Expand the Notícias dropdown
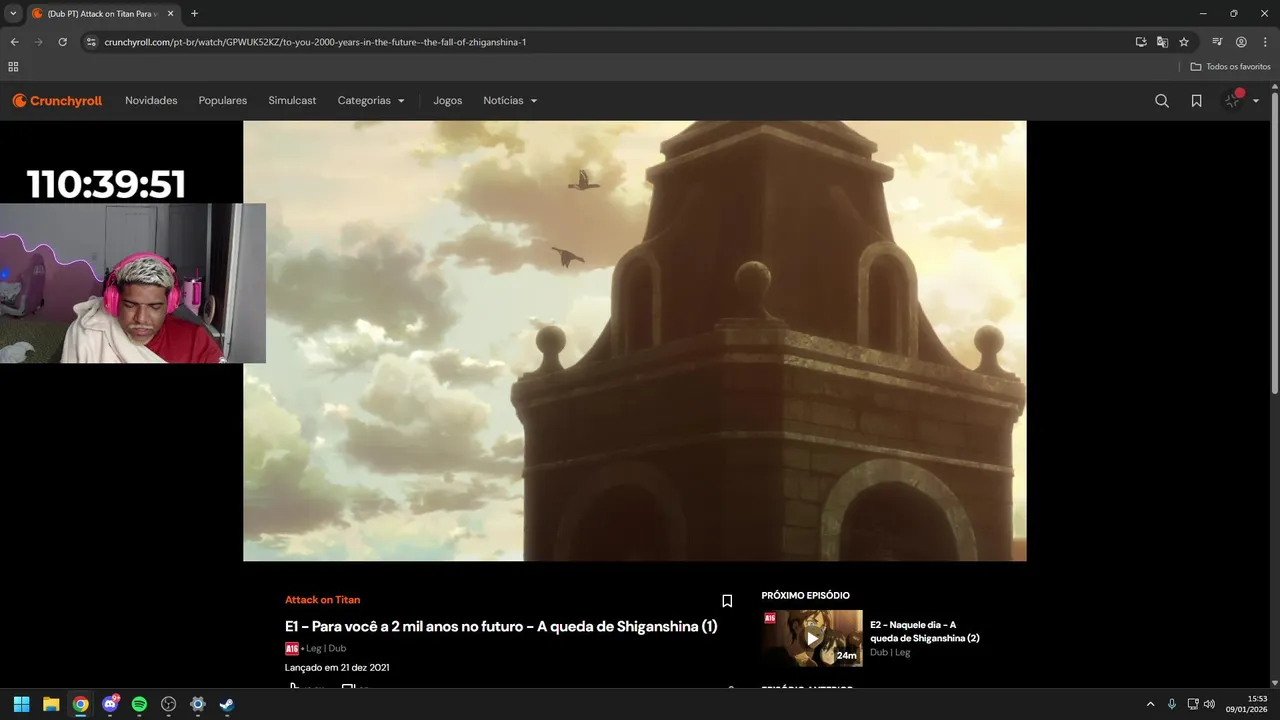Viewport: 1280px width, 720px height. 510,101
